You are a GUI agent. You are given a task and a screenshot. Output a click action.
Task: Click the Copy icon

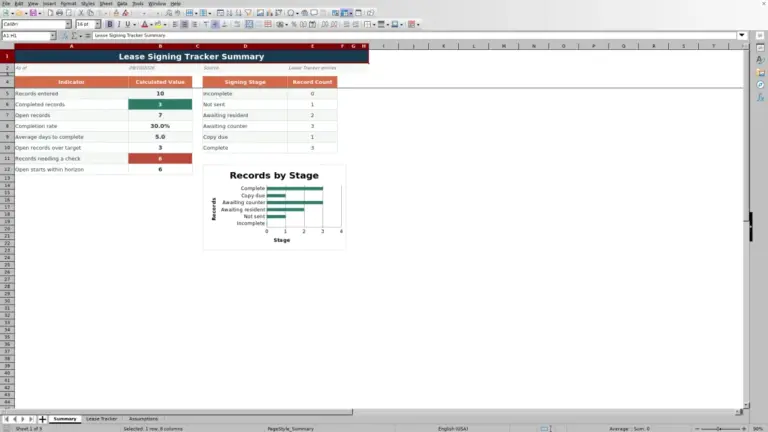[x=91, y=13]
